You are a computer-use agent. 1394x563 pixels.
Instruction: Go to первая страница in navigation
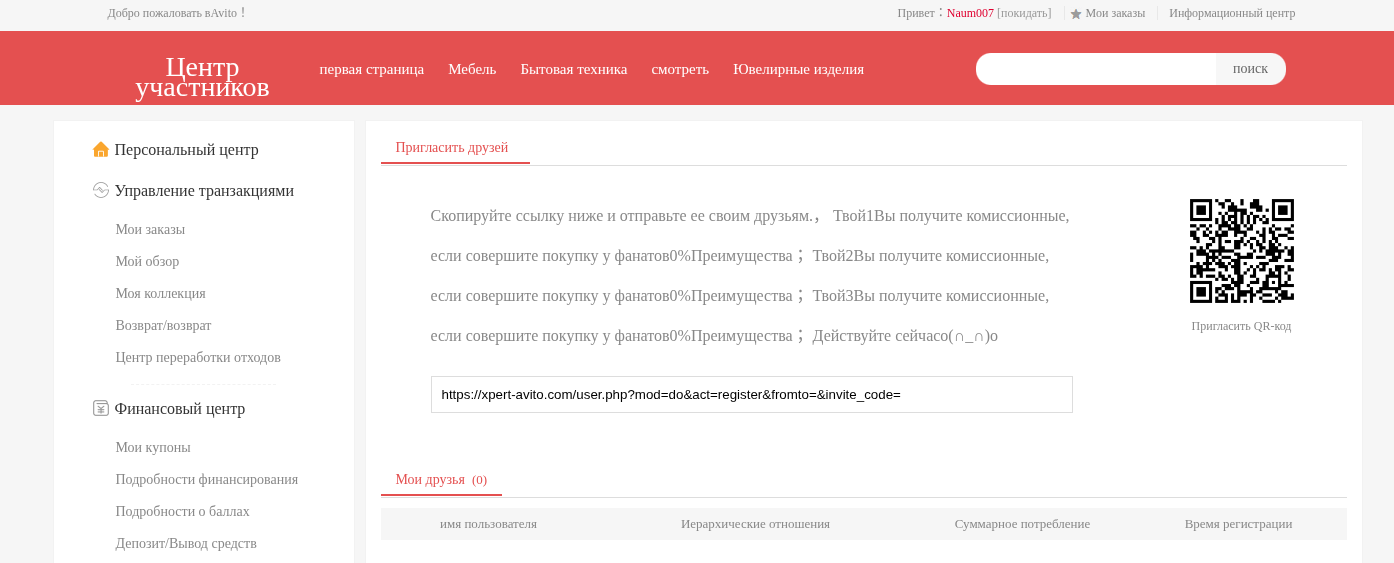(x=372, y=69)
